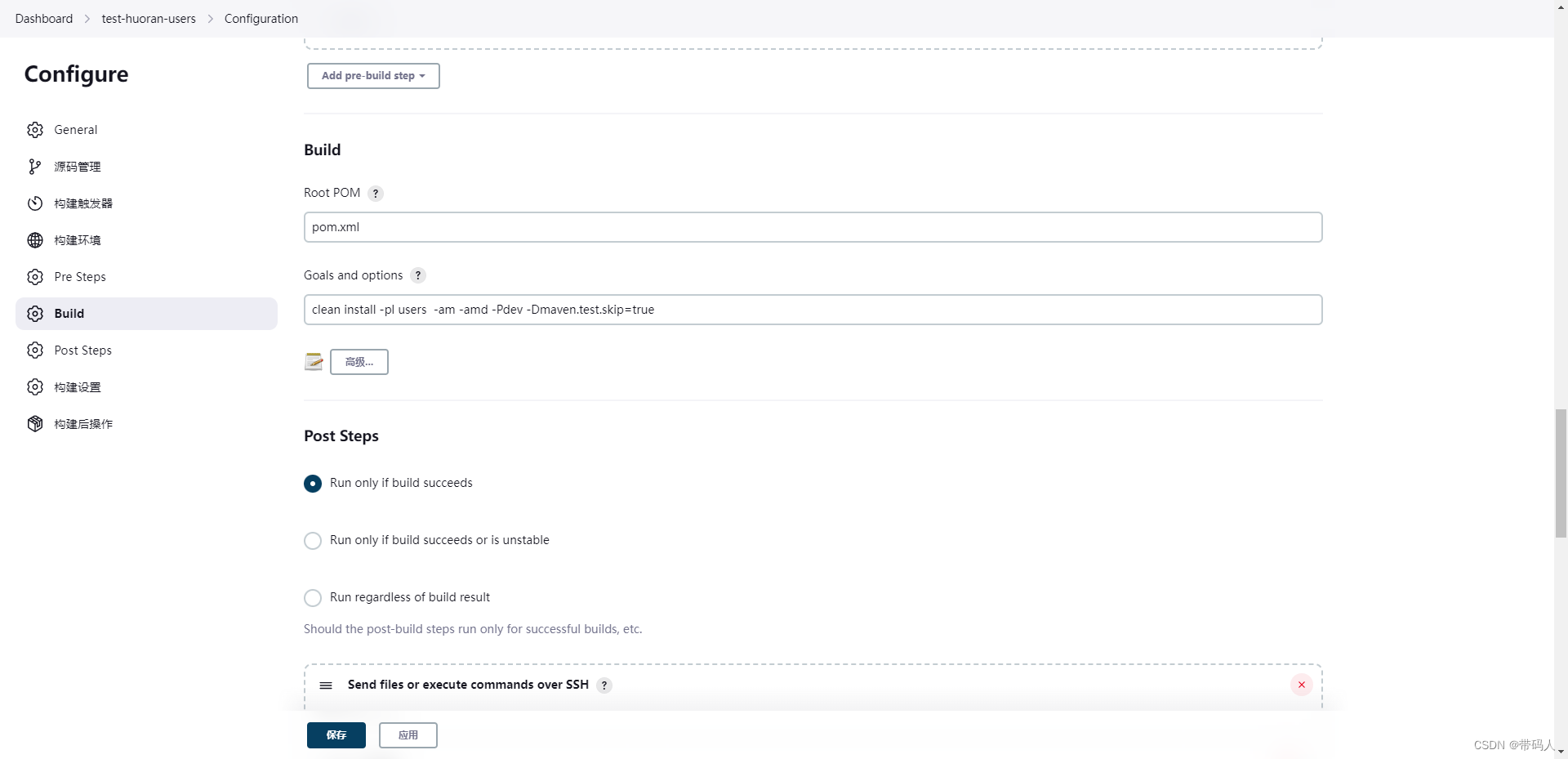Select Run only if build succeeds
This screenshot has width=1568, height=759.
tap(313, 484)
